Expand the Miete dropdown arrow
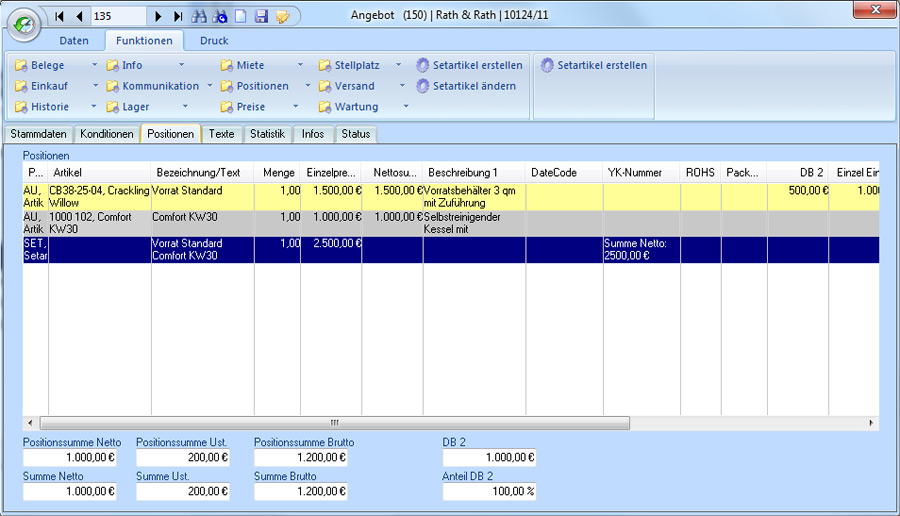 (300, 65)
